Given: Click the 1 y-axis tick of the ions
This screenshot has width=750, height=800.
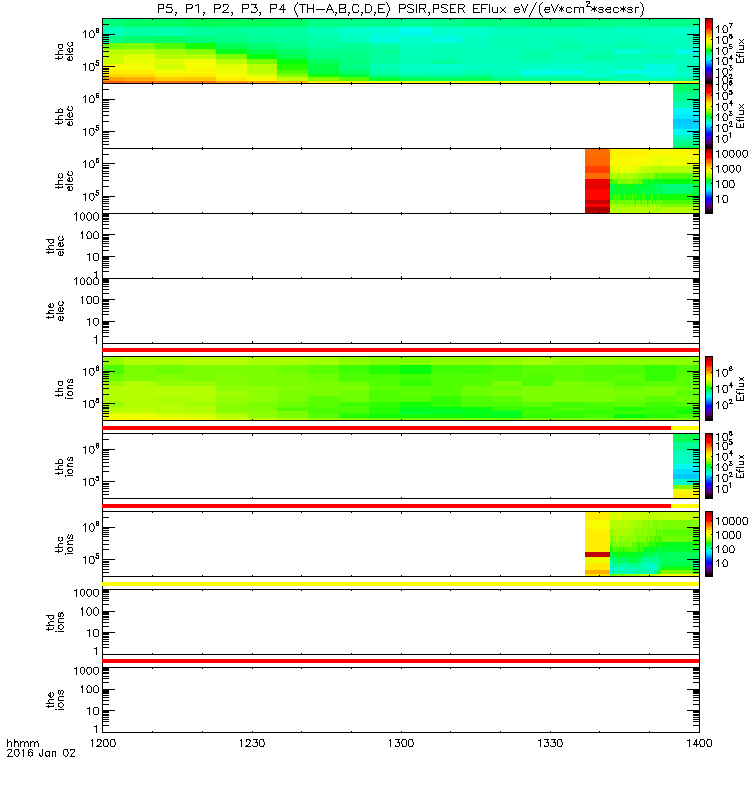Looking at the screenshot, I should coord(95,729).
